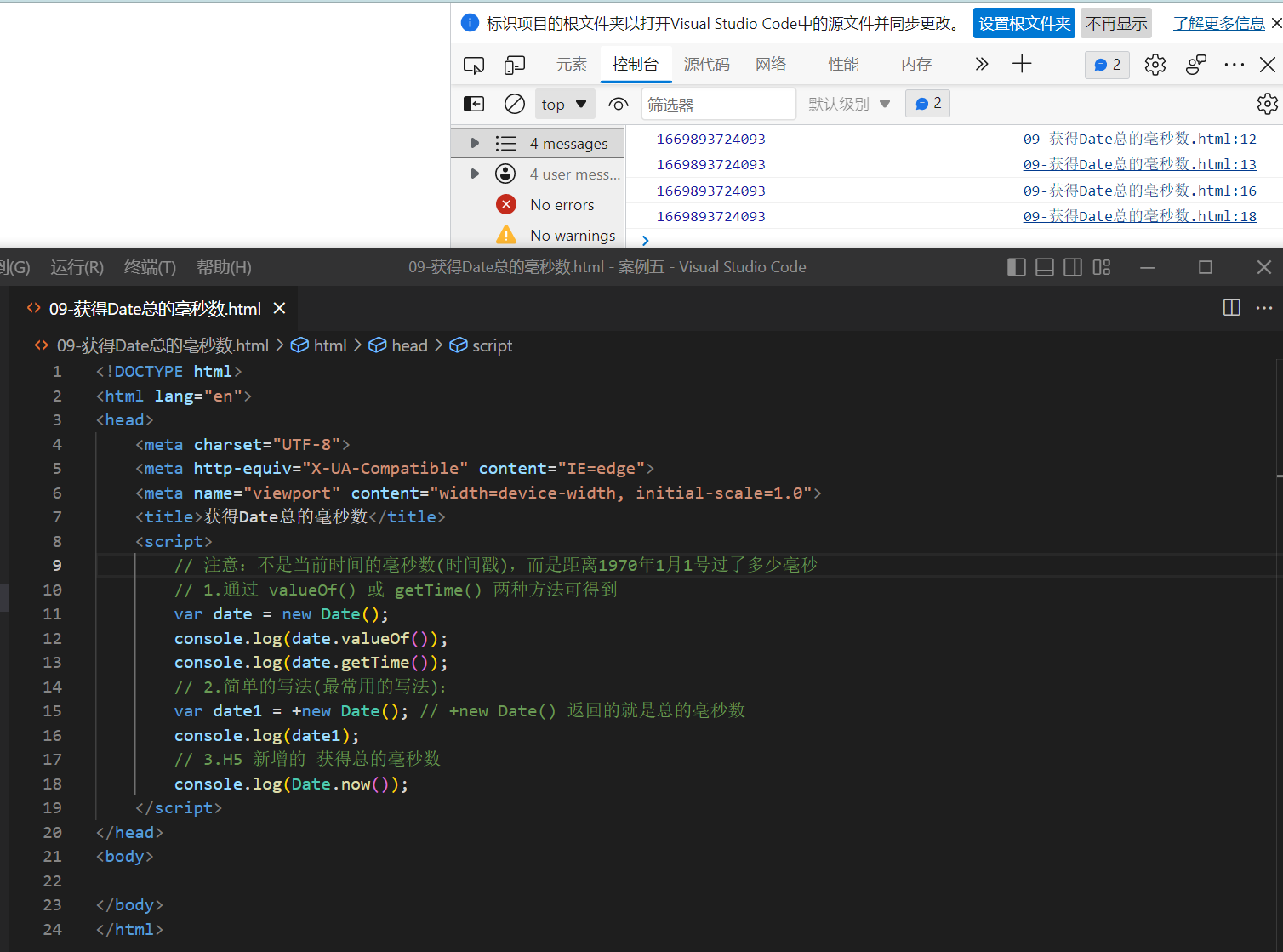Click the 设置根文件夹 button
The height and width of the screenshot is (952, 1283).
pyautogui.click(x=1024, y=24)
